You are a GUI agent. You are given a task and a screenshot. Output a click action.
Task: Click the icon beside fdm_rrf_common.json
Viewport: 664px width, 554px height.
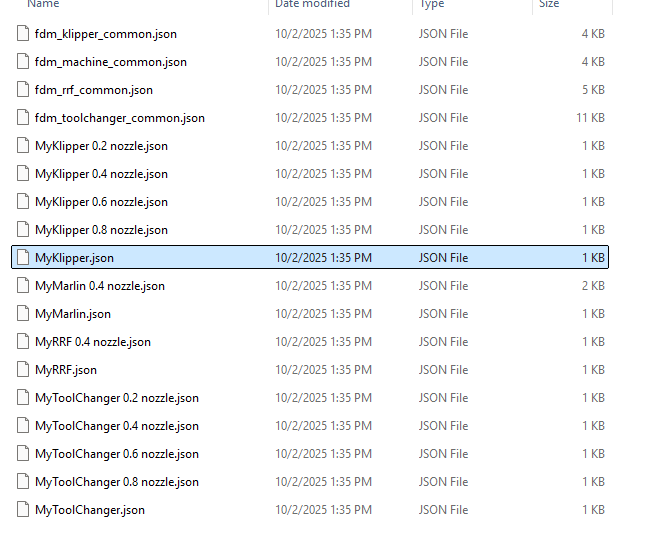coord(23,90)
